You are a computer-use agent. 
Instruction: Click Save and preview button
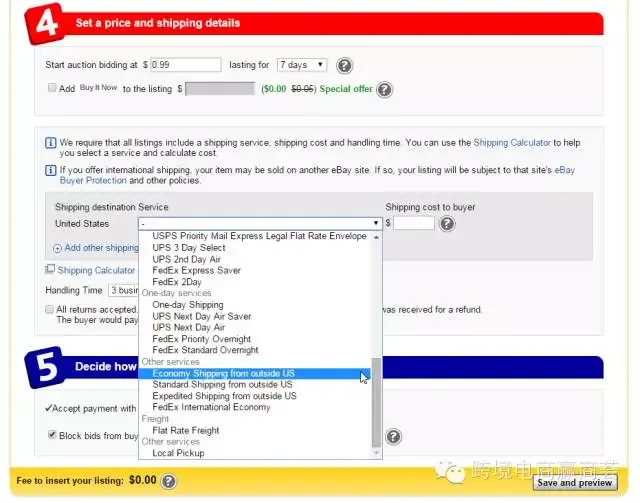pos(575,483)
